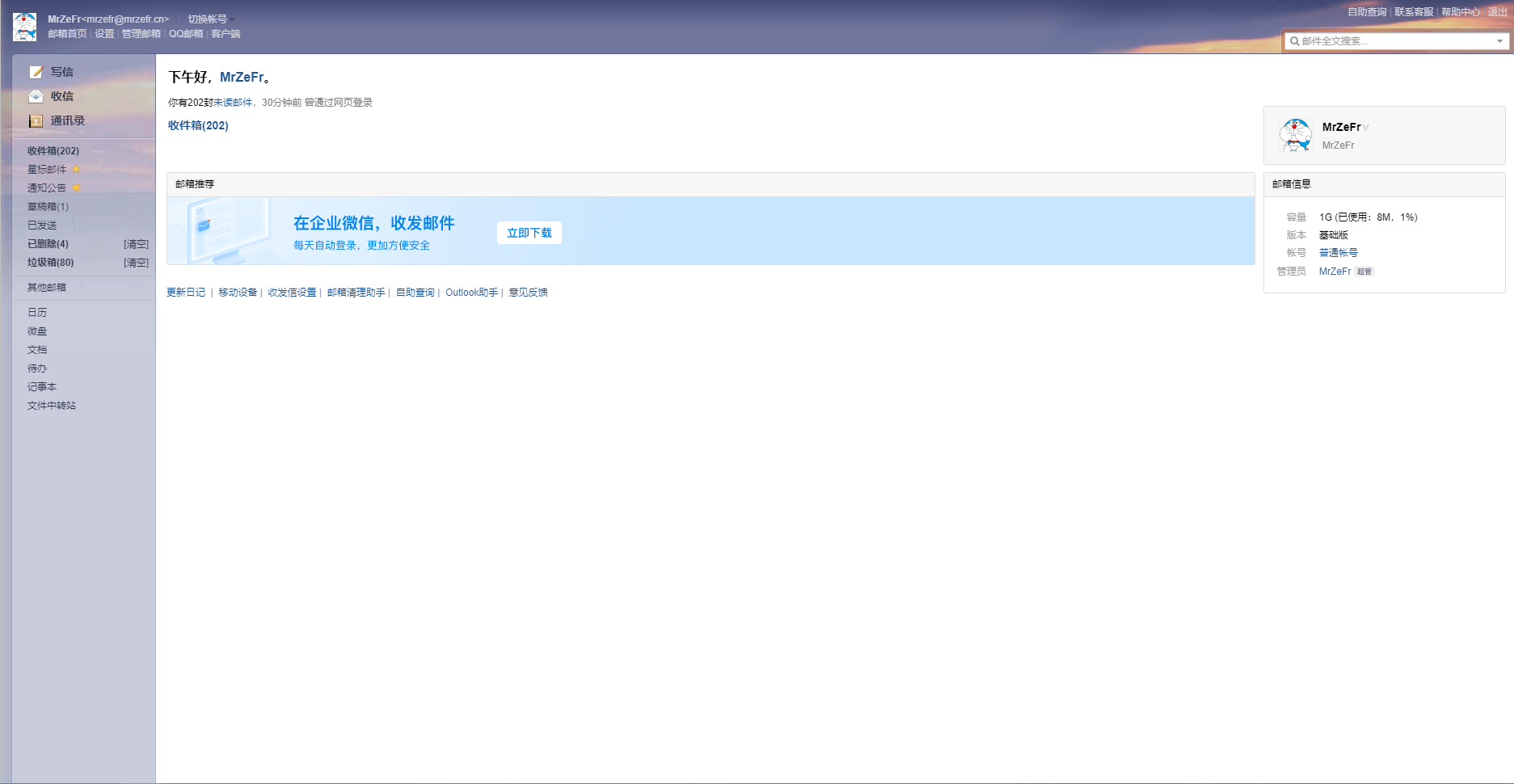Click 收件箱(202) link in main content
The width and height of the screenshot is (1514, 784).
[x=198, y=125]
